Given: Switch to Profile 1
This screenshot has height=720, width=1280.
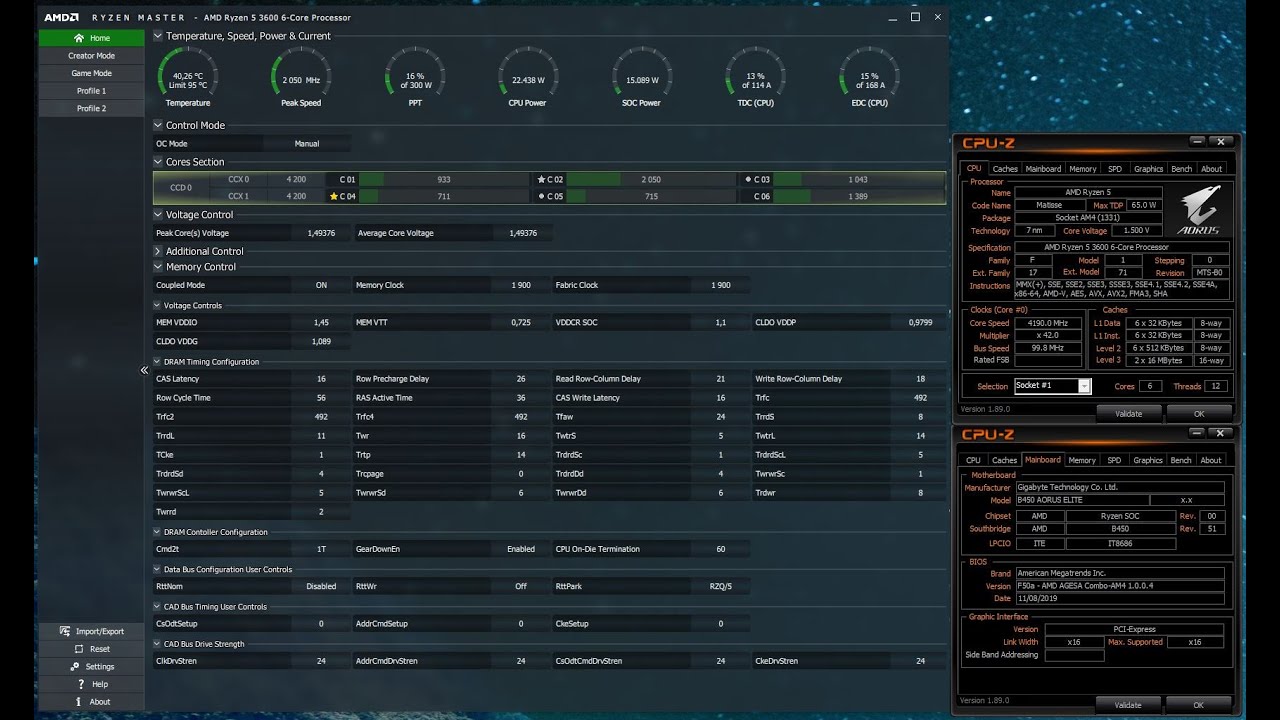Looking at the screenshot, I should [91, 91].
